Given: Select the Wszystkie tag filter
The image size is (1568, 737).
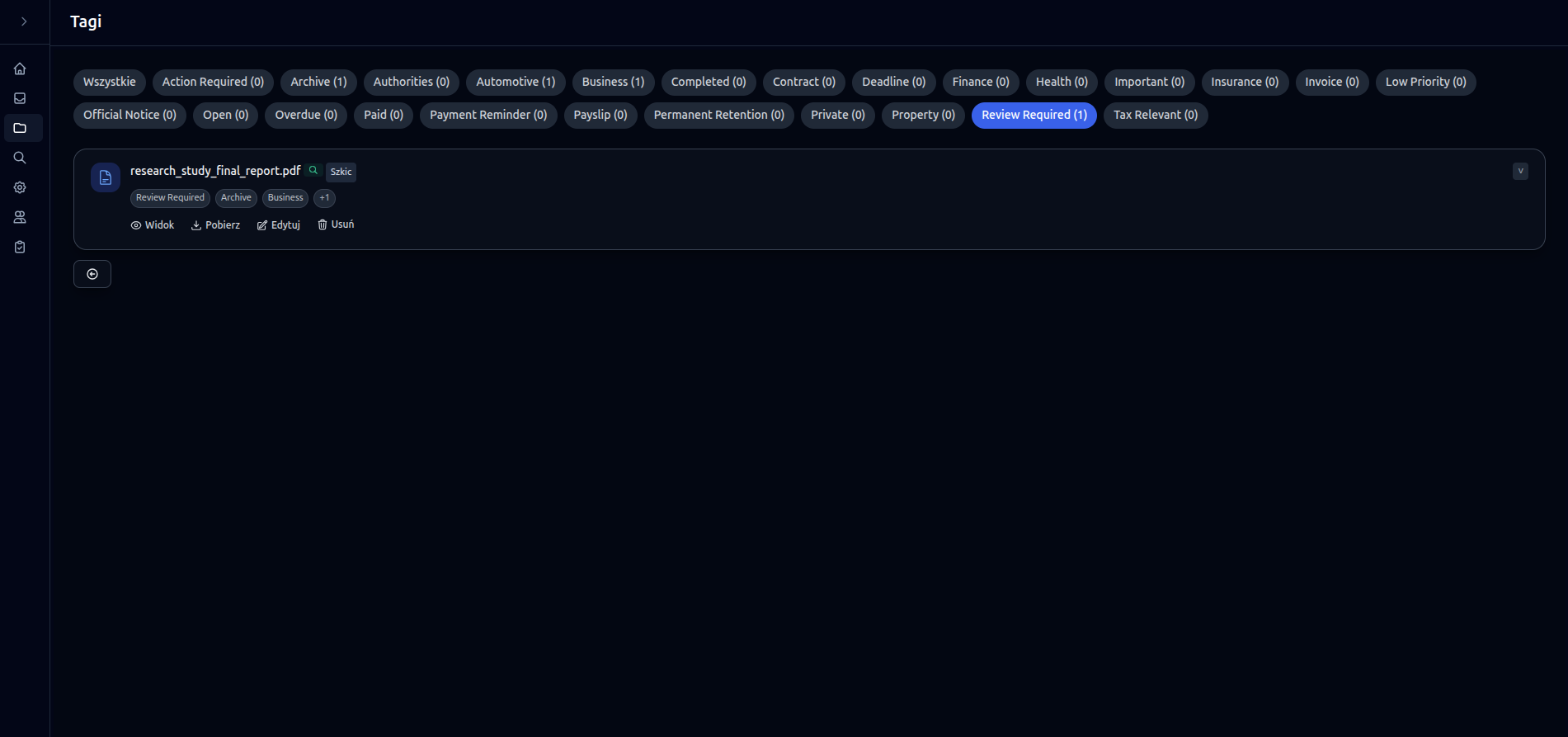Looking at the screenshot, I should tap(110, 82).
